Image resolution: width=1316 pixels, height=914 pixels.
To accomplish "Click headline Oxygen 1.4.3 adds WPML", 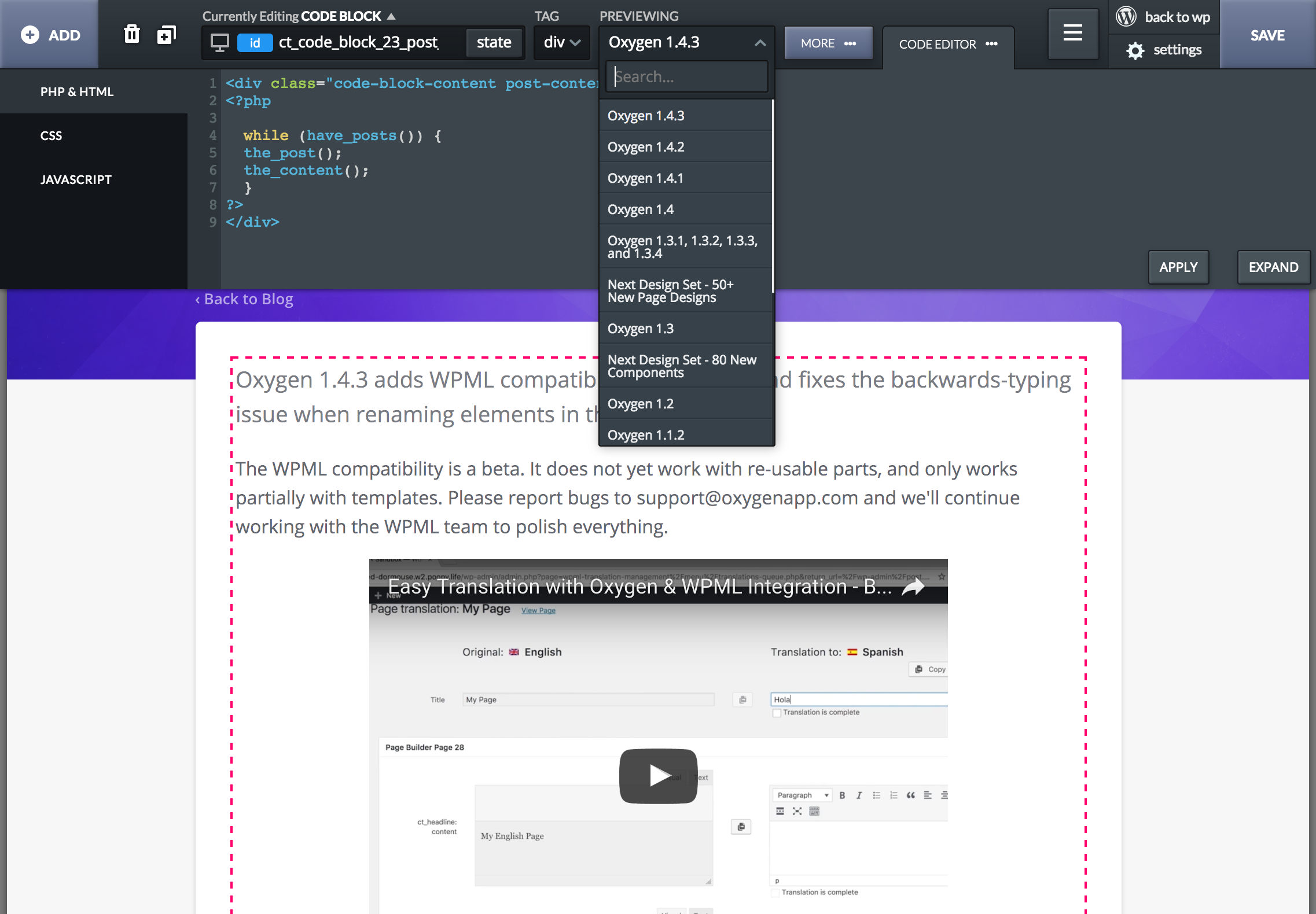I will tap(653, 397).
